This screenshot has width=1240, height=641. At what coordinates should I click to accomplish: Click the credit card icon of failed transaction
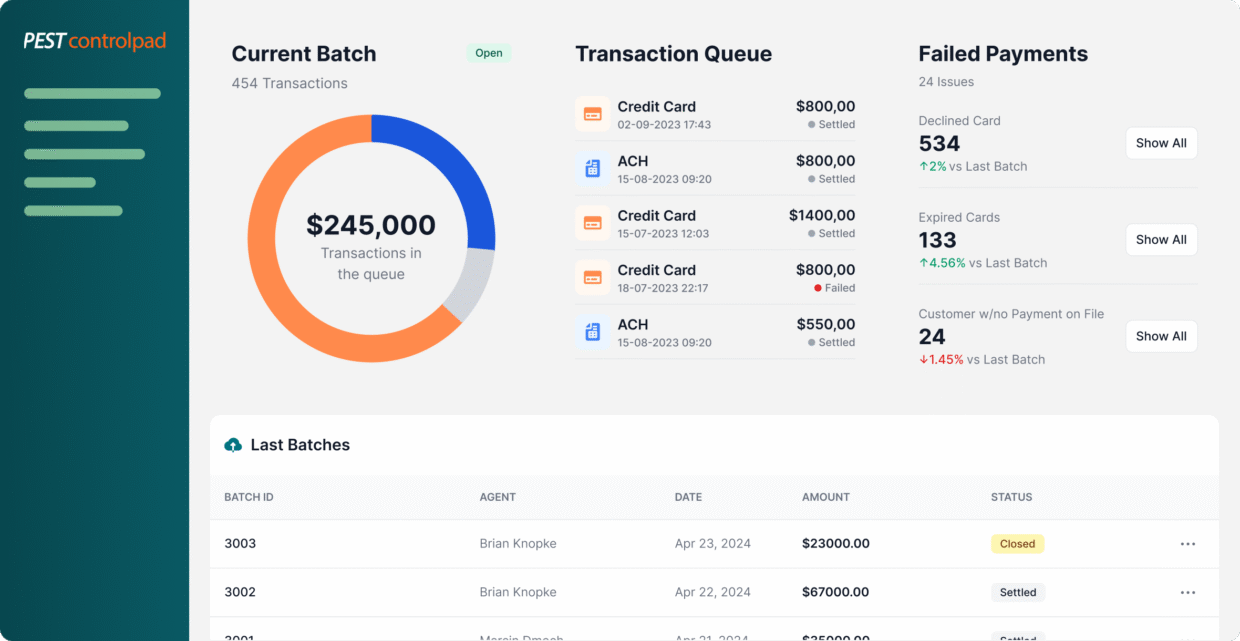click(x=592, y=277)
